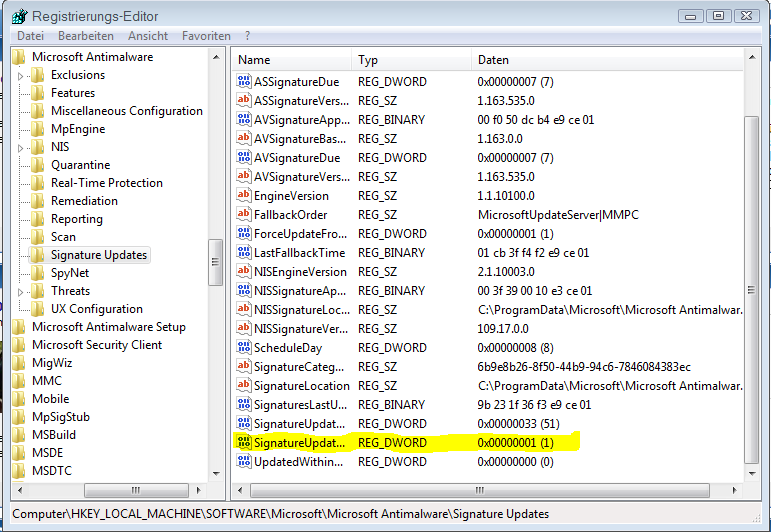Click the tree pane horizontal scrollbar thumb
The image size is (771, 532).
click(x=136, y=490)
